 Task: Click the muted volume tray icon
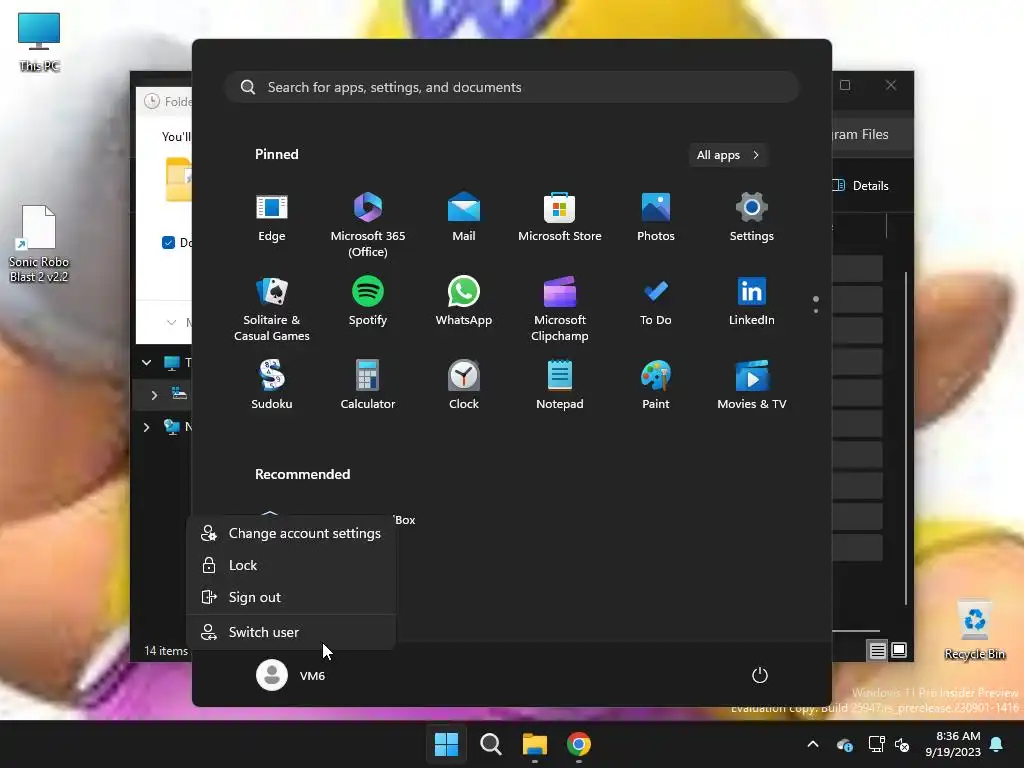[x=902, y=744]
